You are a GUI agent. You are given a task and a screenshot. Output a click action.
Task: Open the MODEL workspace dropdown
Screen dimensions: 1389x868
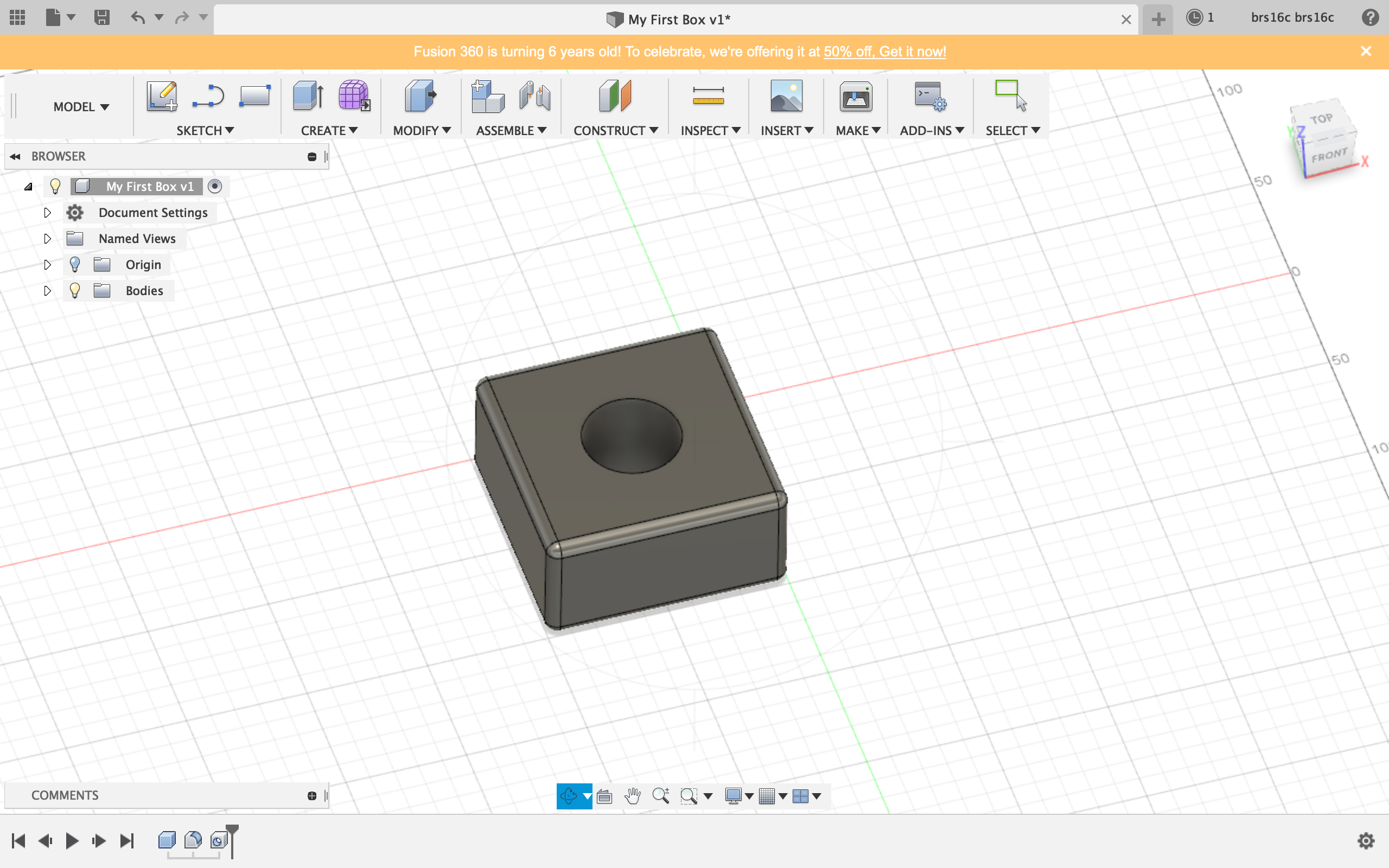81,107
